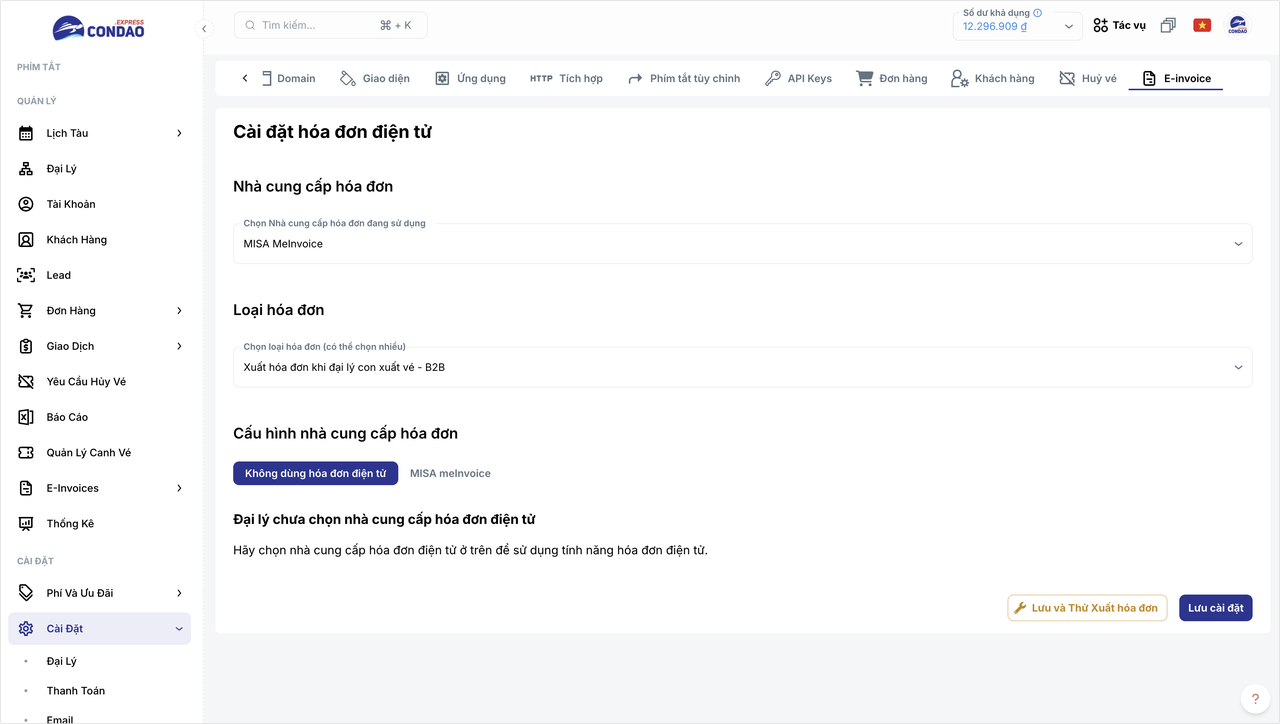Click the Vietnamese flag language icon
Viewport: 1280px width, 724px height.
coord(1202,25)
